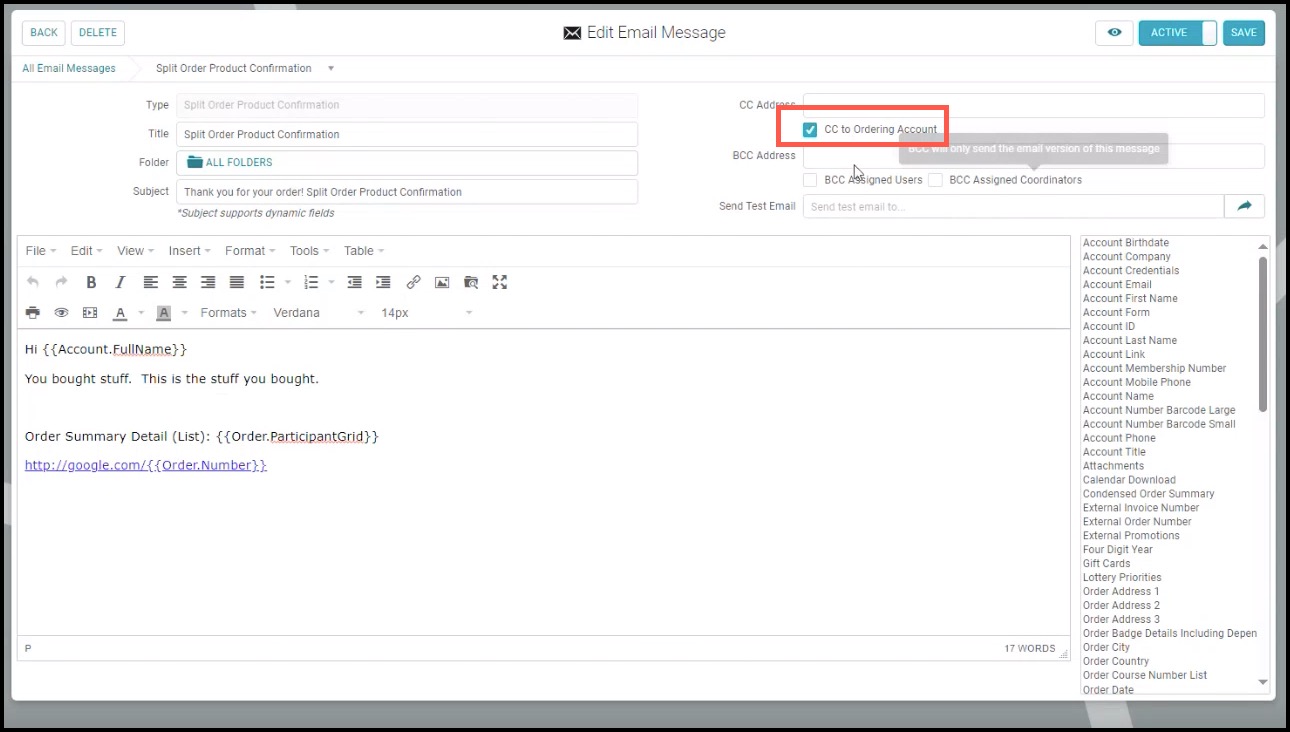Insert media or video
1290x732 pixels.
pos(90,313)
